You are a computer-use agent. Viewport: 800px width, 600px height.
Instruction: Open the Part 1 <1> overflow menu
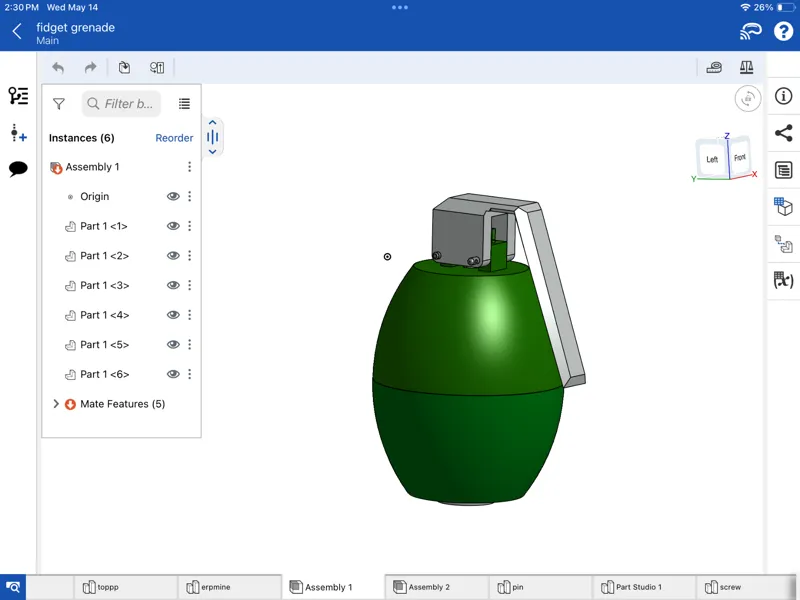pyautogui.click(x=189, y=226)
